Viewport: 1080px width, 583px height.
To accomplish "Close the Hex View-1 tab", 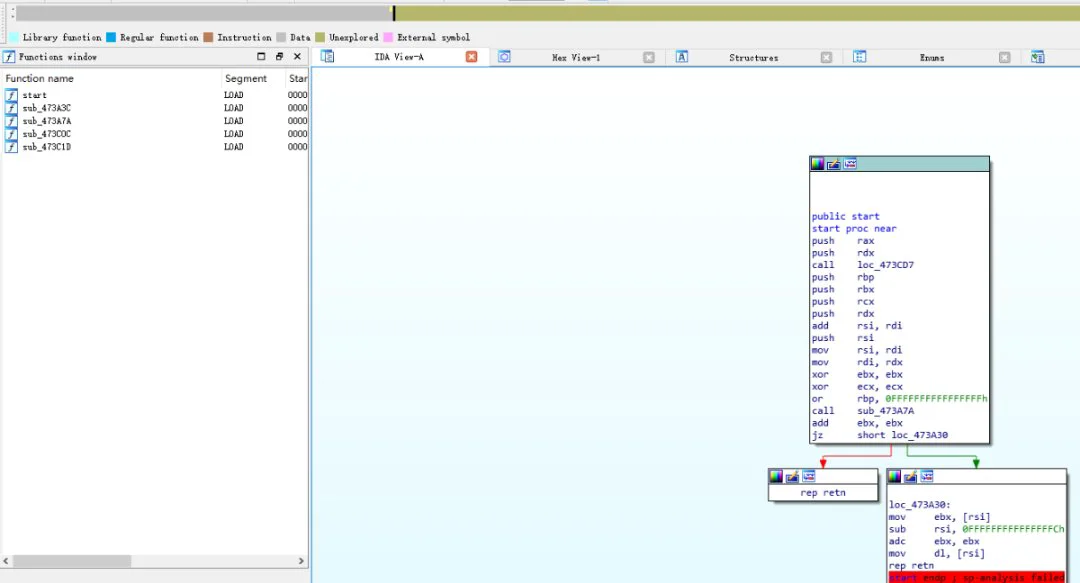I will click(649, 58).
